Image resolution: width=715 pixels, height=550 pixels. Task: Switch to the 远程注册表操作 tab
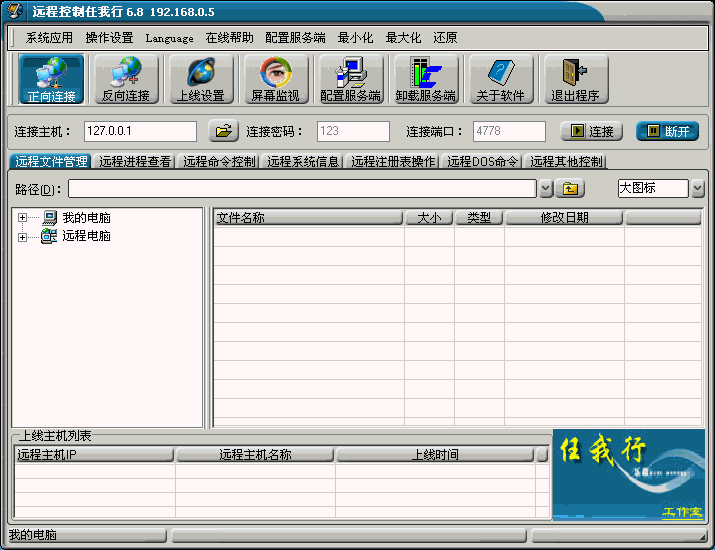(x=393, y=161)
